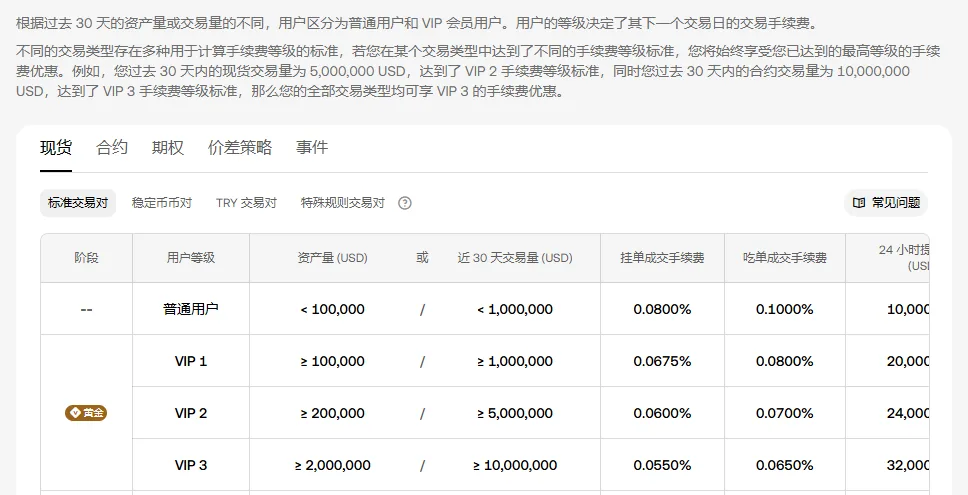Viewport: 968px width, 495px height.
Task: Click the VIP 1 row label
Action: (x=191, y=361)
